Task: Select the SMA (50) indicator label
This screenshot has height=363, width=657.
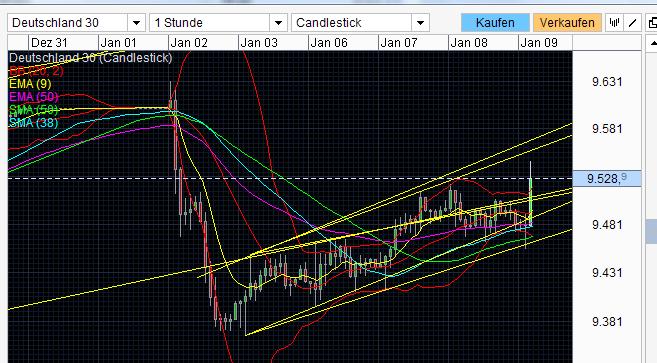Action: (34, 110)
